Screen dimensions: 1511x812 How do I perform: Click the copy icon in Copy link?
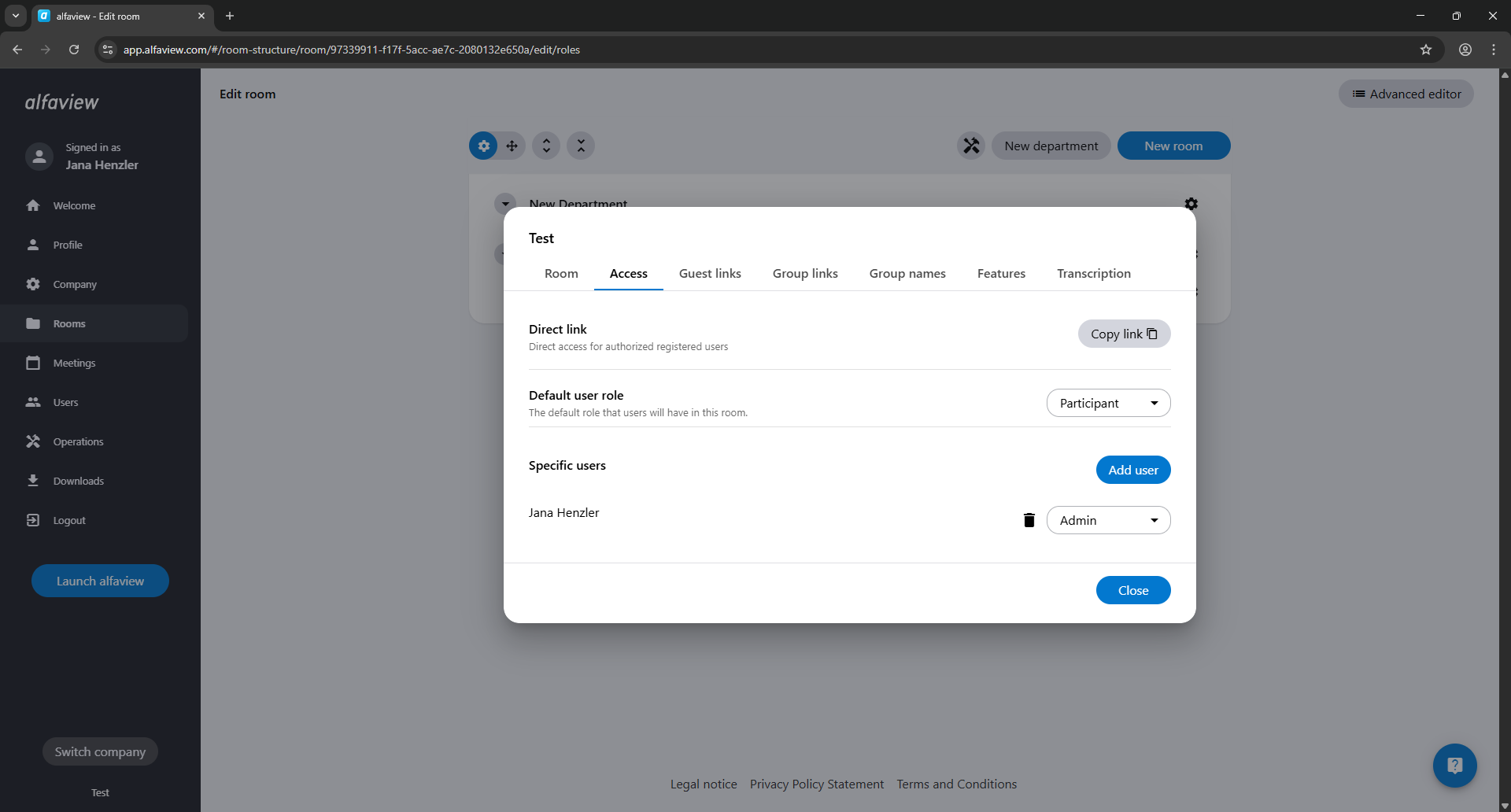[1152, 334]
